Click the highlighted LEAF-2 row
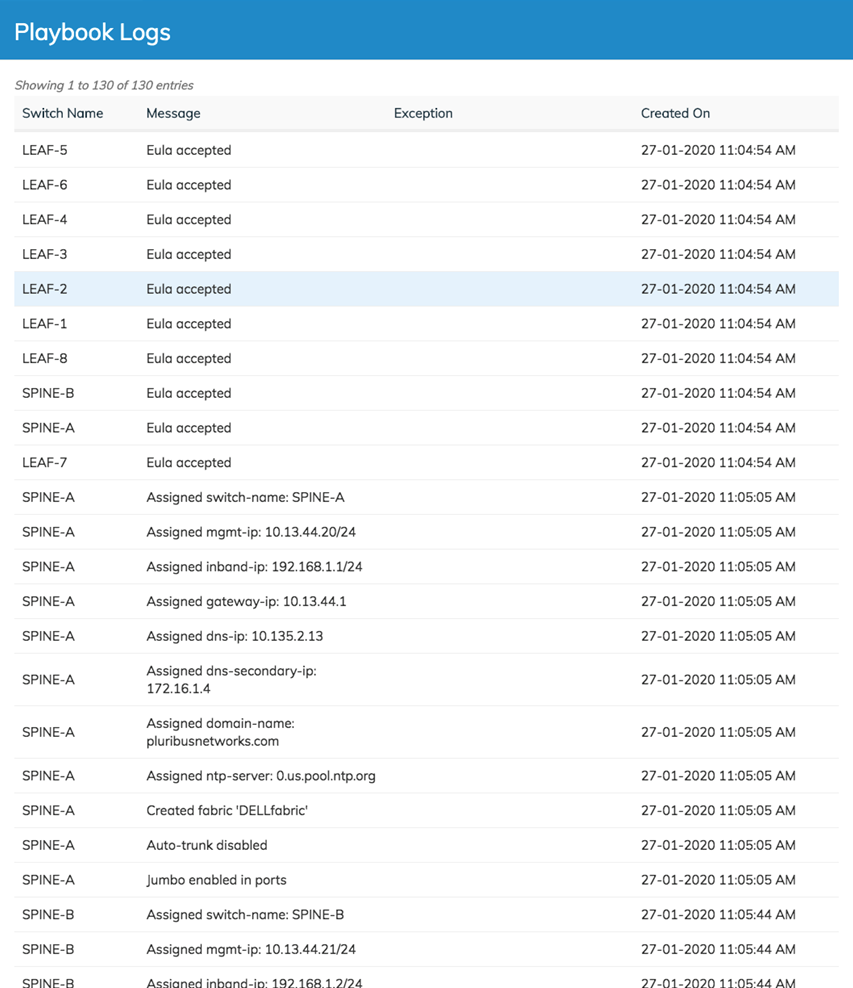The height and width of the screenshot is (988, 853). click(x=426, y=289)
